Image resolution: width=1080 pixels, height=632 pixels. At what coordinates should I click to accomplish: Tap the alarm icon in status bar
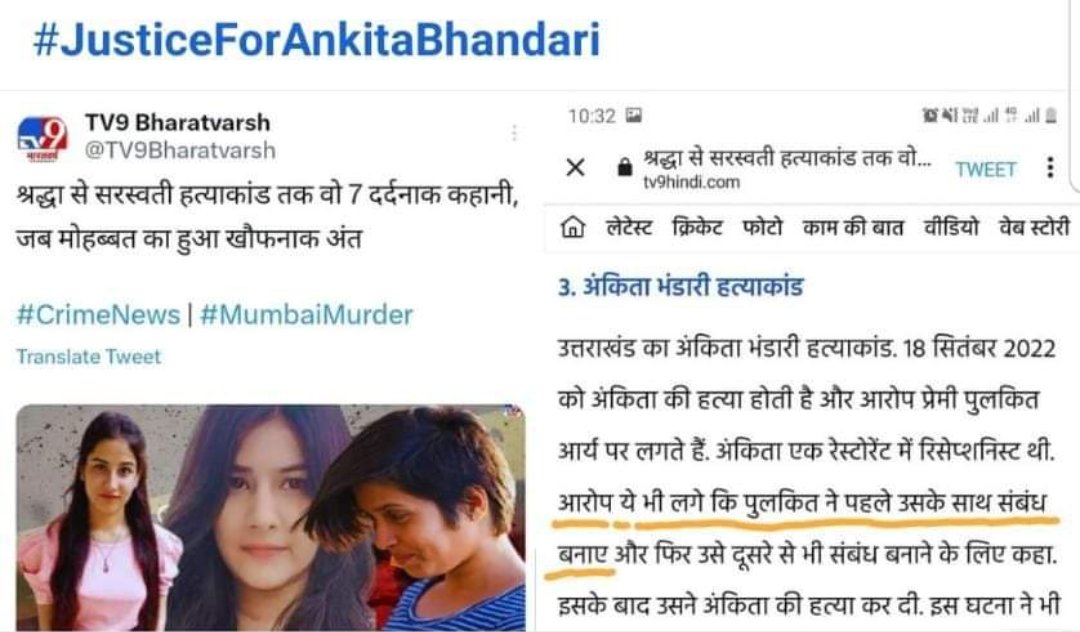coord(930,116)
